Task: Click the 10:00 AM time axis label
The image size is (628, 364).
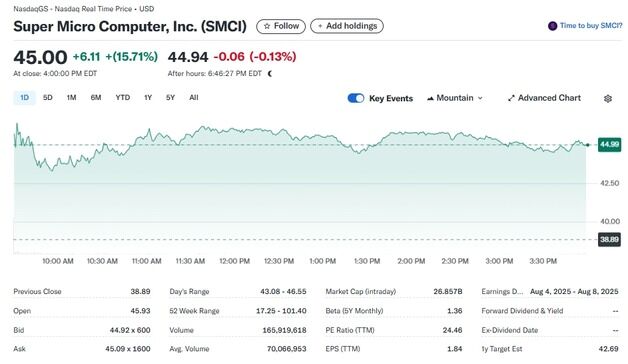Action: (x=58, y=261)
